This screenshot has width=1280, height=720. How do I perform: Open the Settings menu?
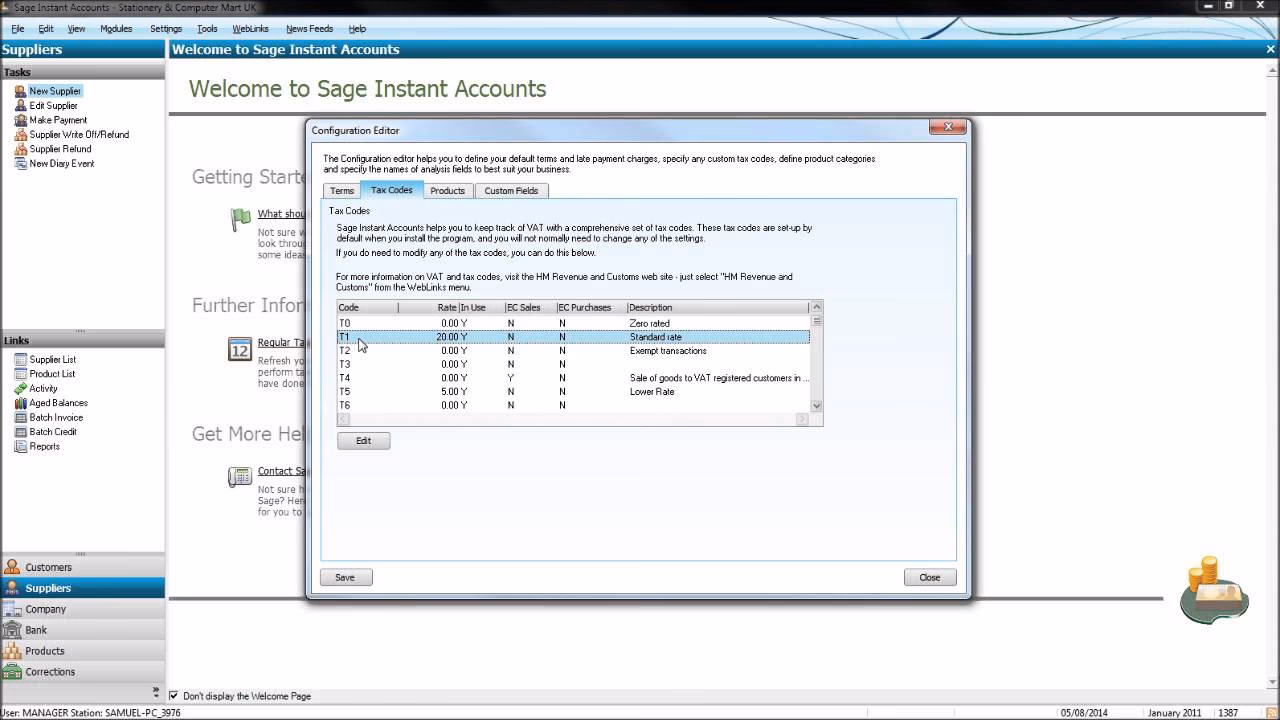[166, 29]
